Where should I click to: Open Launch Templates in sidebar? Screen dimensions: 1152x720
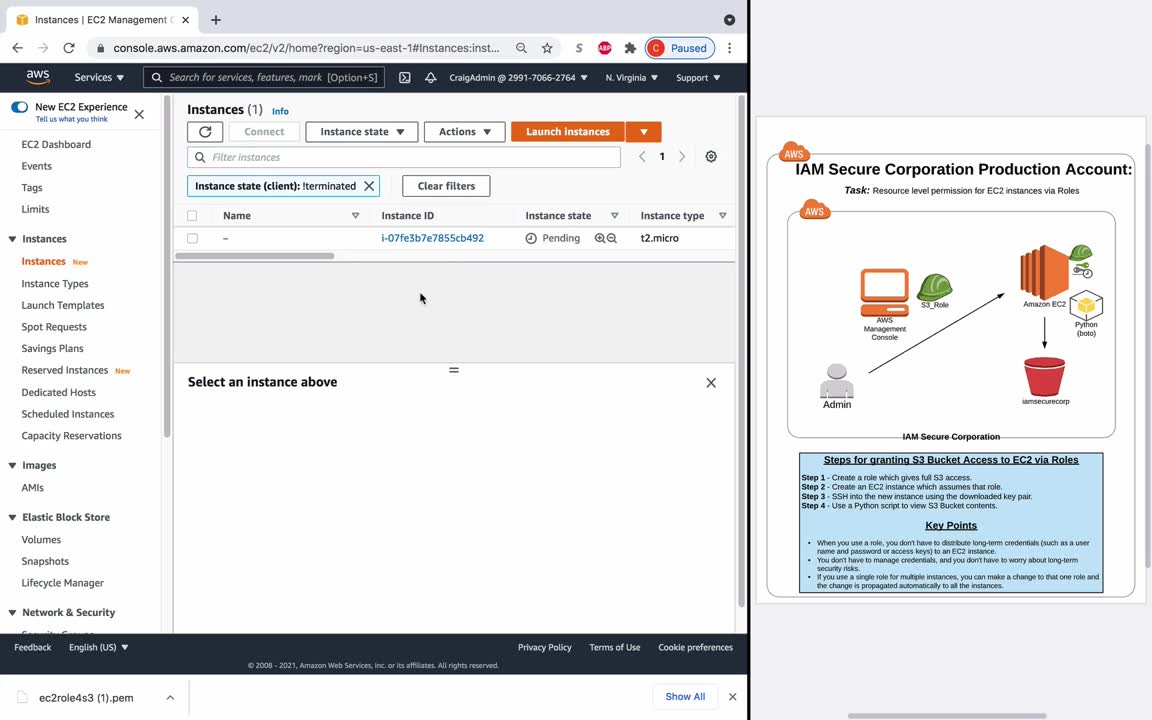pos(62,305)
